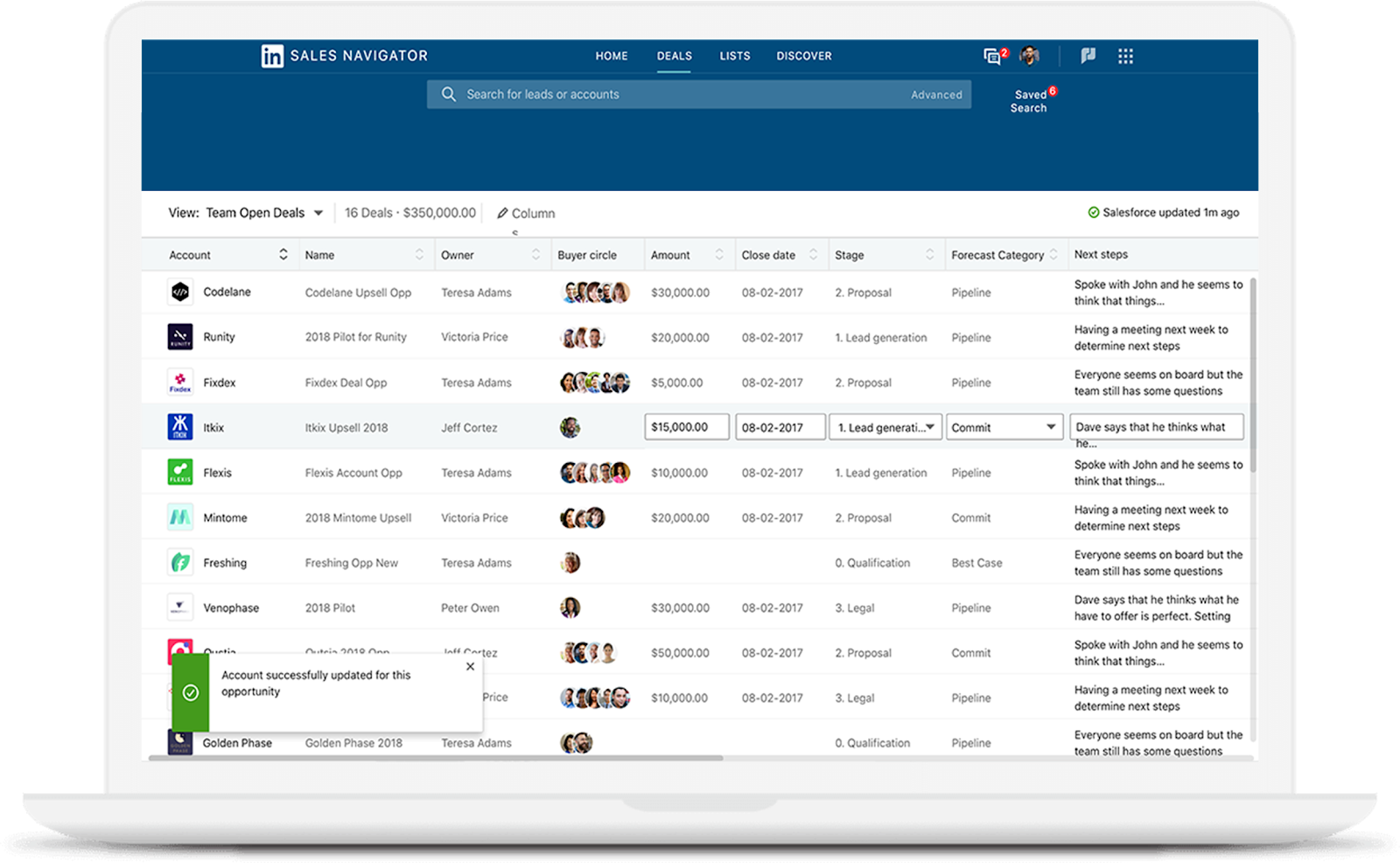Viewport: 1400px width, 863px height.
Task: Open Codelane buyer circle avatars
Action: pos(595,292)
